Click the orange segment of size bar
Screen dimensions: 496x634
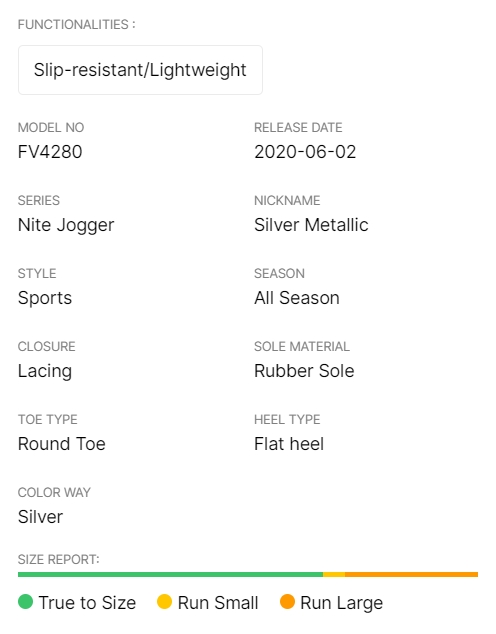(412, 574)
